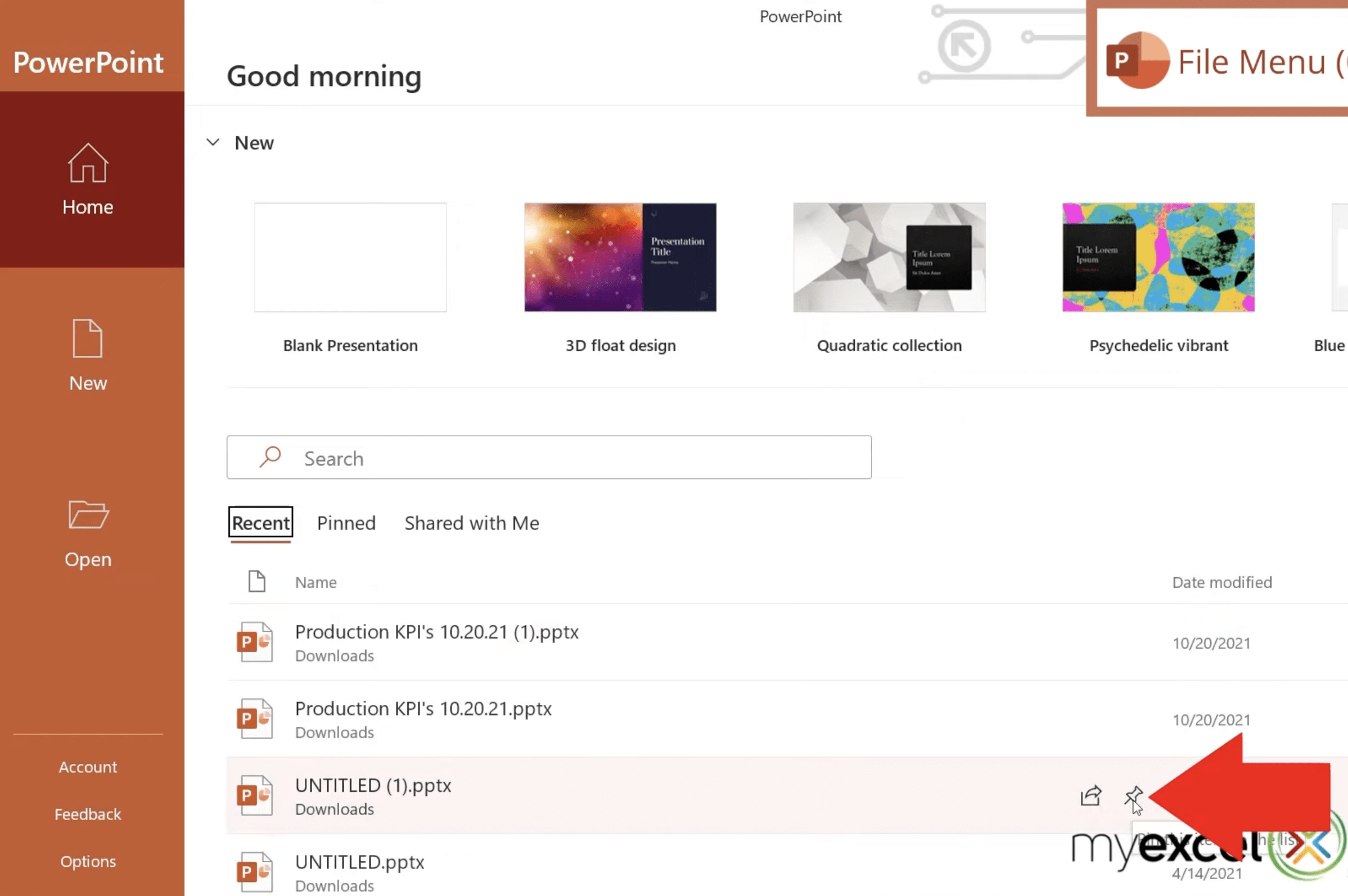Click the New document icon in the sidebar
The width and height of the screenshot is (1348, 896).
(88, 338)
